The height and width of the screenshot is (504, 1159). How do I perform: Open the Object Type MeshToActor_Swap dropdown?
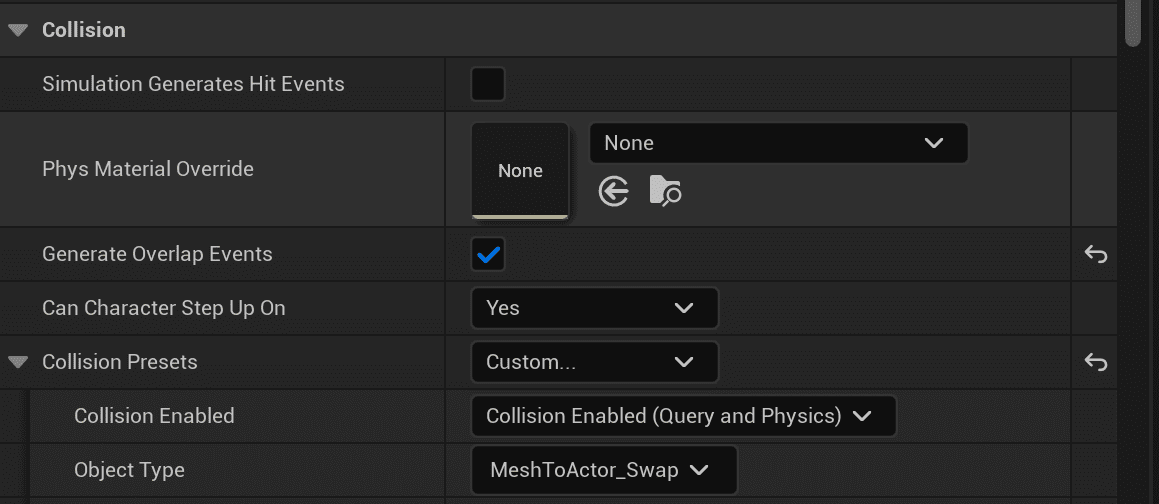point(604,470)
